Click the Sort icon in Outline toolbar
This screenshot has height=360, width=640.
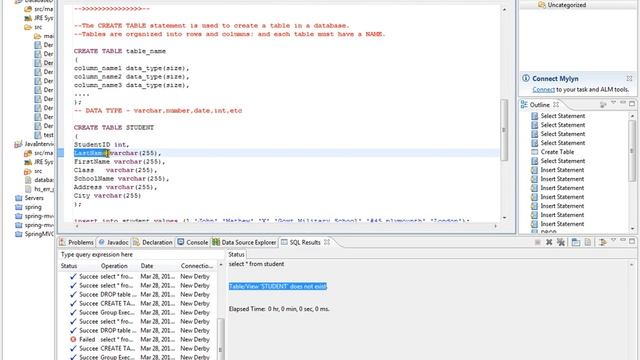603,105
